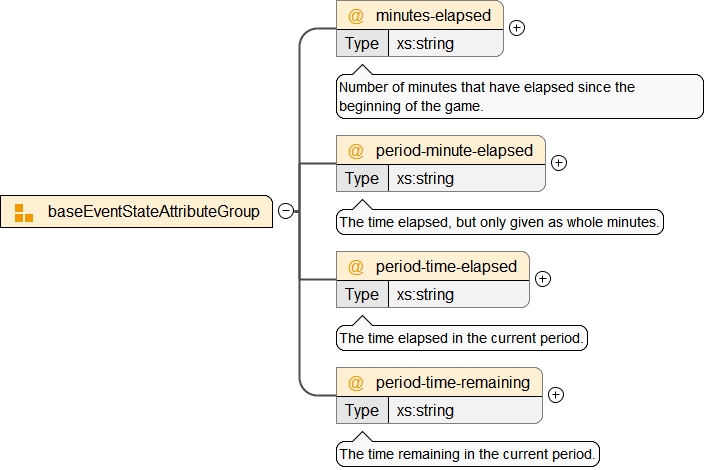This screenshot has width=711, height=470.
Task: Click the @ icon of period-minute-elapsed
Action: (356, 150)
